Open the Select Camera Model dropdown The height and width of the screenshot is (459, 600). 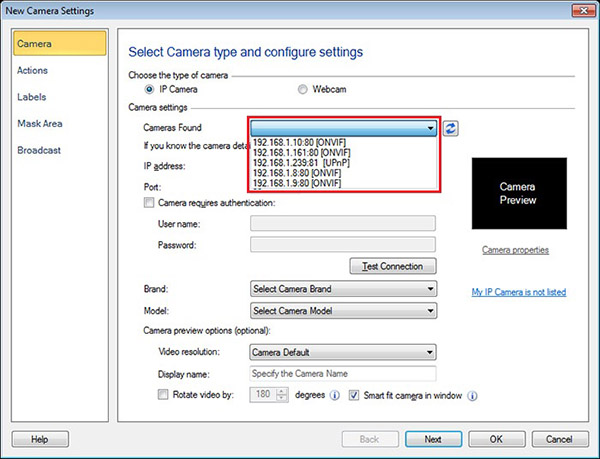(x=343, y=311)
